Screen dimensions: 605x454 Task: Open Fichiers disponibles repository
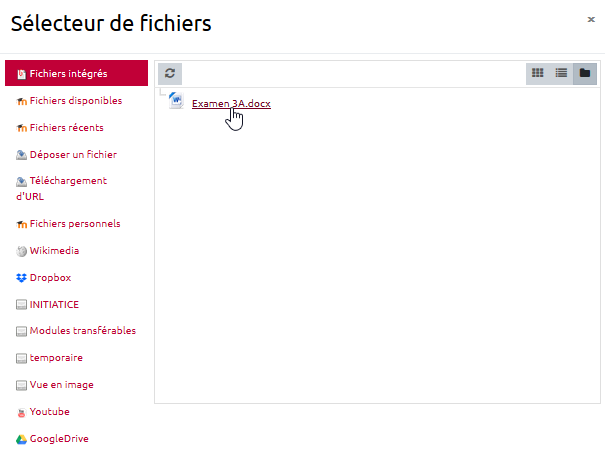click(x=75, y=100)
